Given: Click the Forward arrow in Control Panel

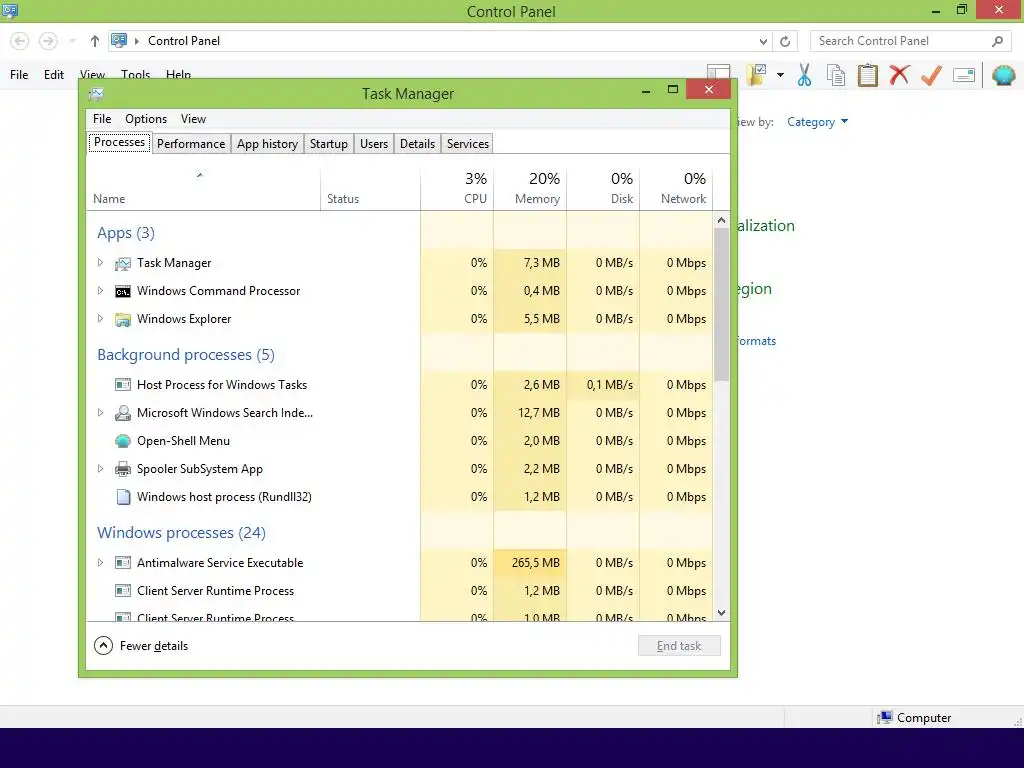Looking at the screenshot, I should click(48, 41).
